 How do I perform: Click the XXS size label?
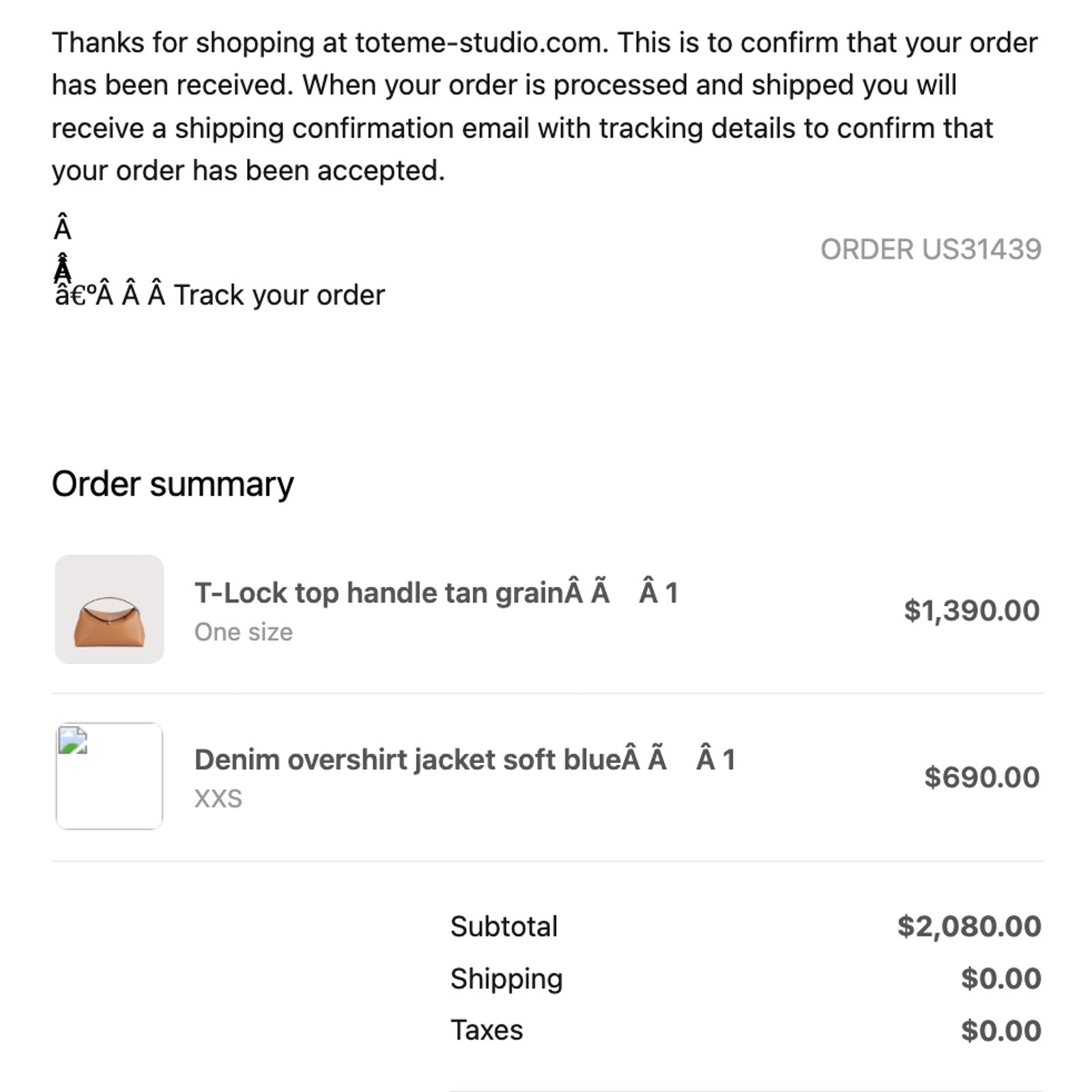pos(218,799)
